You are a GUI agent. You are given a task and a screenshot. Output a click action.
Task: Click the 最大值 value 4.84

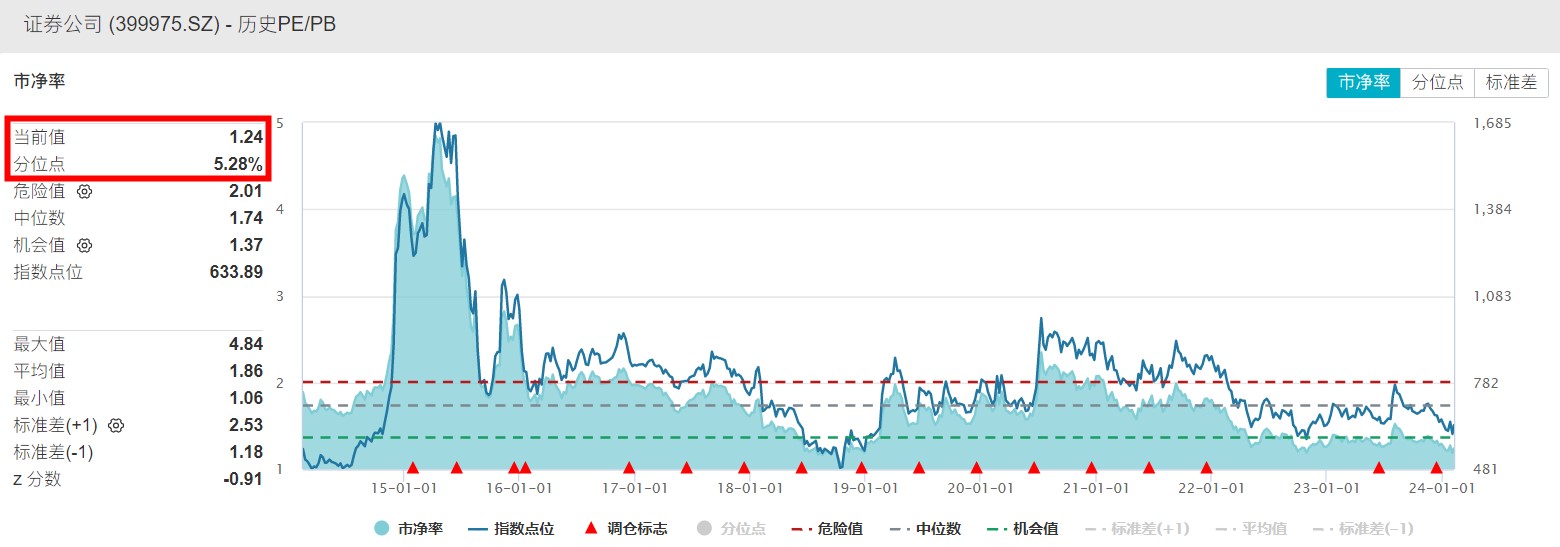246,344
